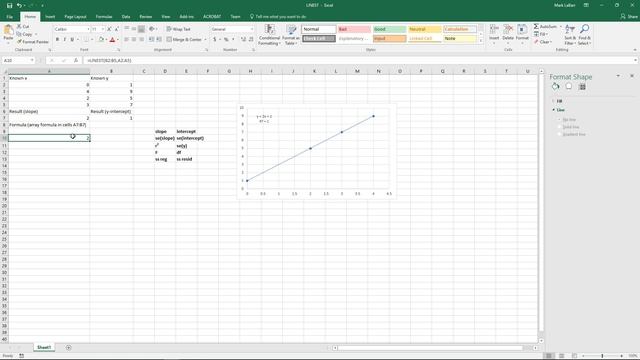
Task: Select the Sheet1 worksheet tab
Action: point(44,347)
